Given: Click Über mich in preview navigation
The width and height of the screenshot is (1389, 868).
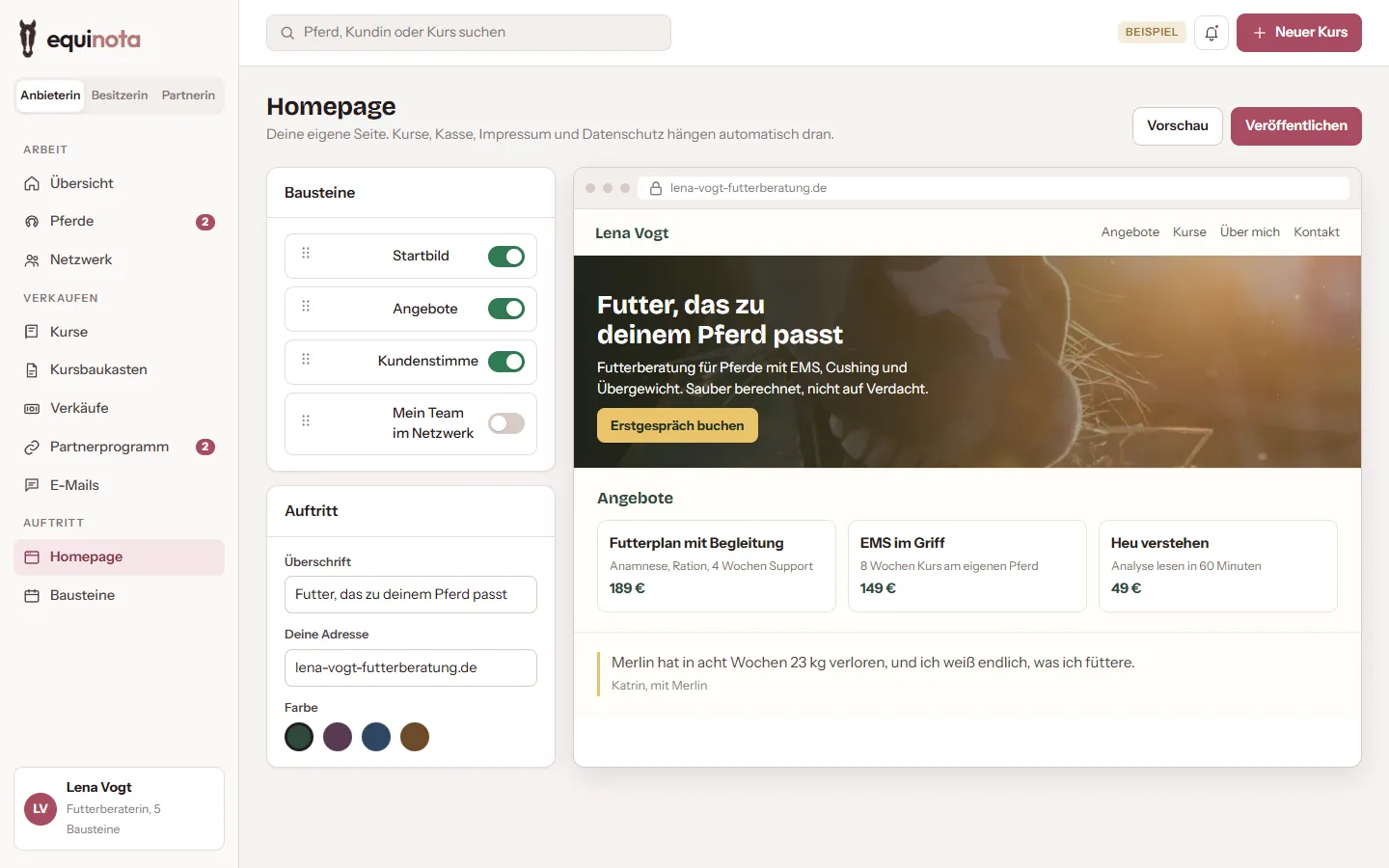Looking at the screenshot, I should (x=1250, y=232).
